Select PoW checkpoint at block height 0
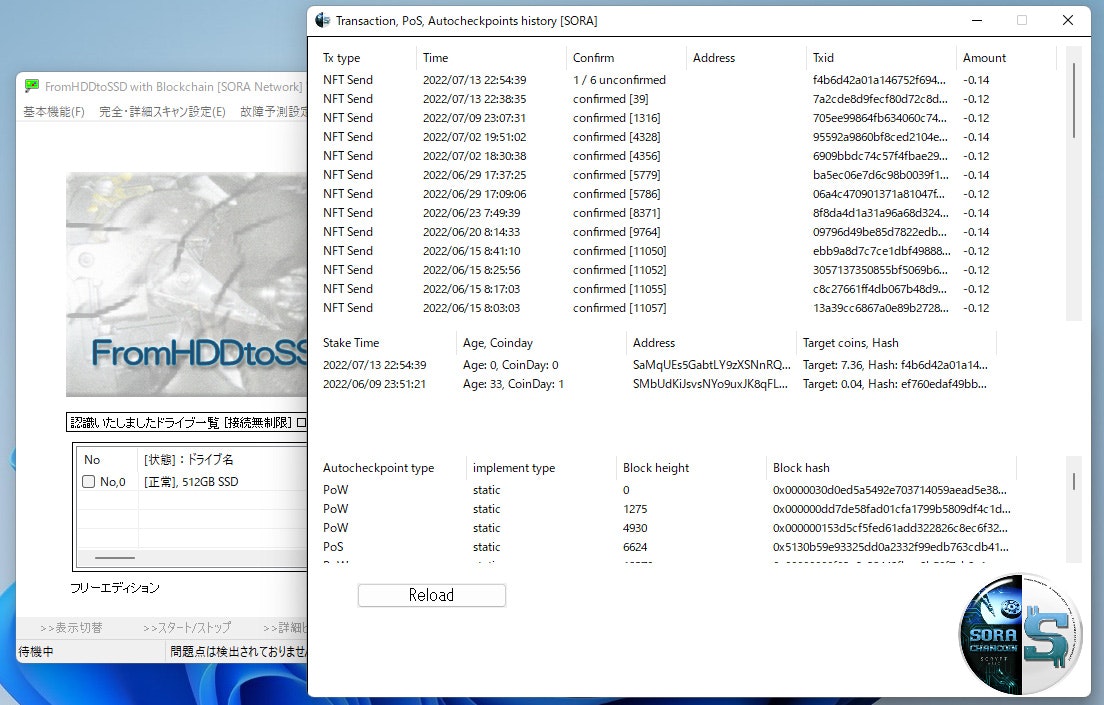Viewport: 1104px width, 705px height. point(667,490)
